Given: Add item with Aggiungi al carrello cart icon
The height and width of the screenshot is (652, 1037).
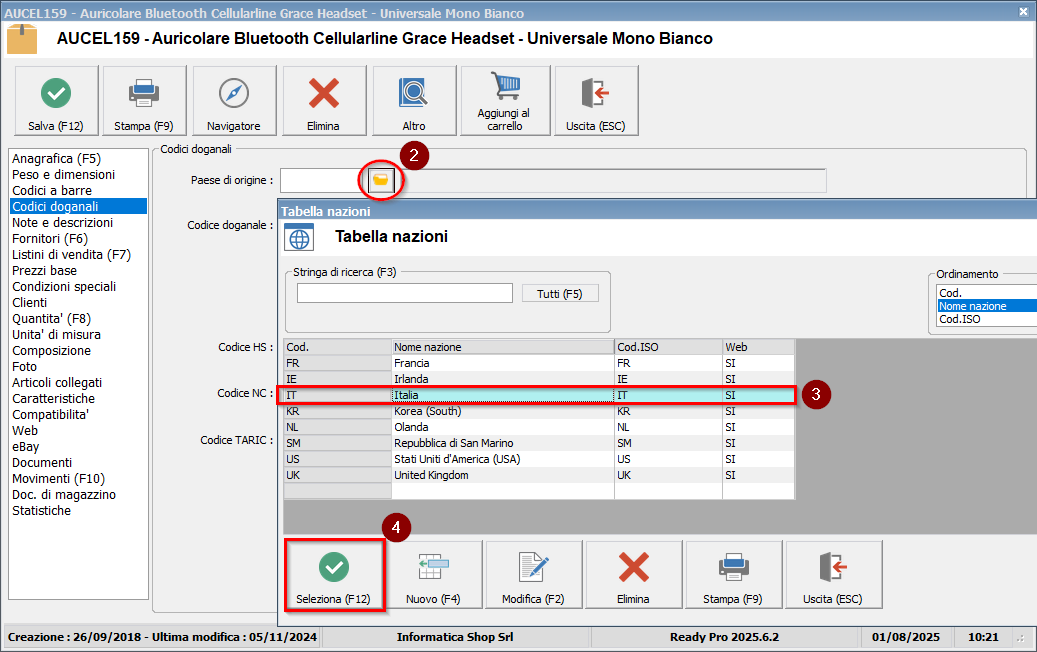Looking at the screenshot, I should pos(505,101).
